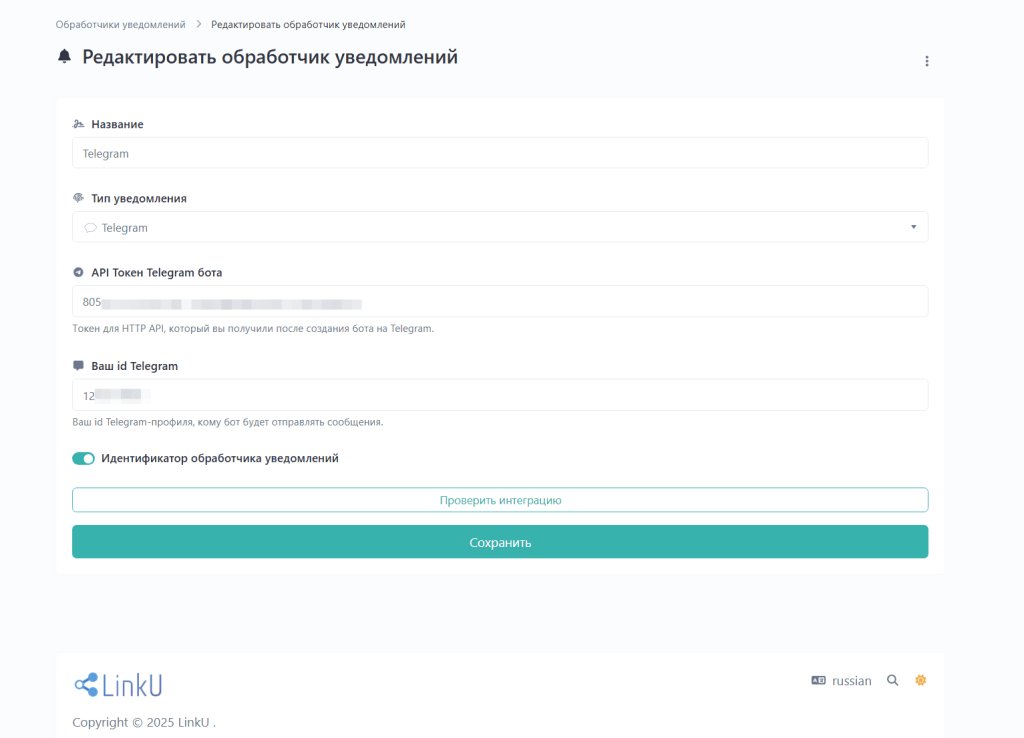Viewport: 1024px width, 738px height.
Task: Toggle light theme with sun icon
Action: pos(920,681)
